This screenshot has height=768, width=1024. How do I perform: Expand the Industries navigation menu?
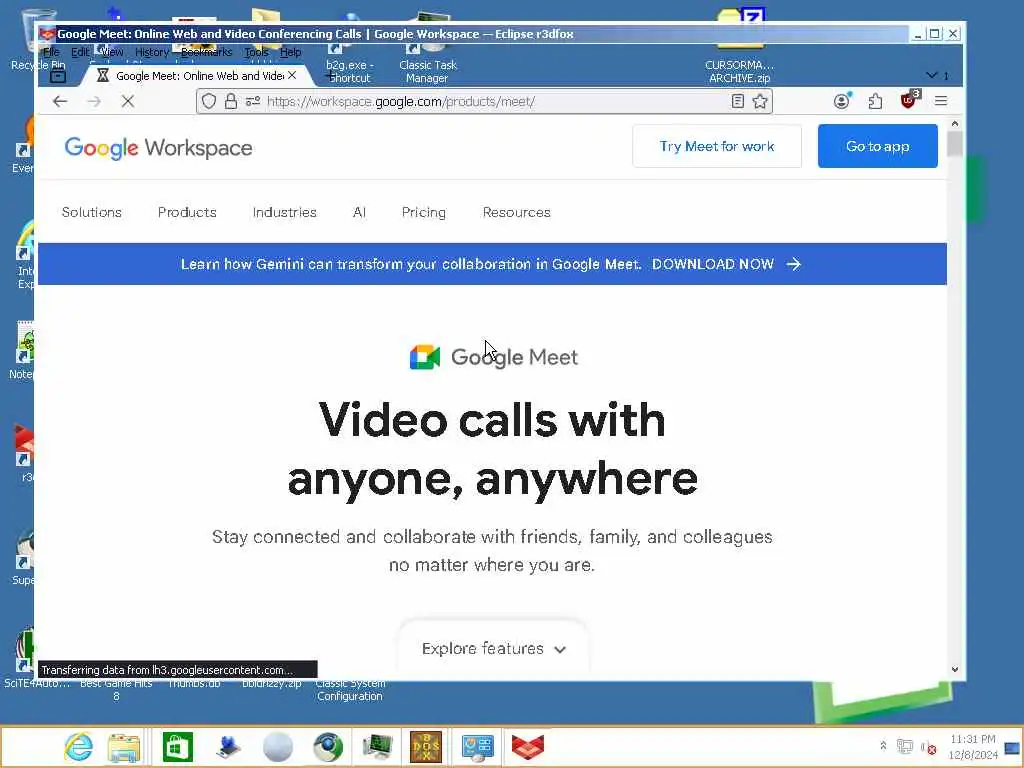[x=285, y=212]
